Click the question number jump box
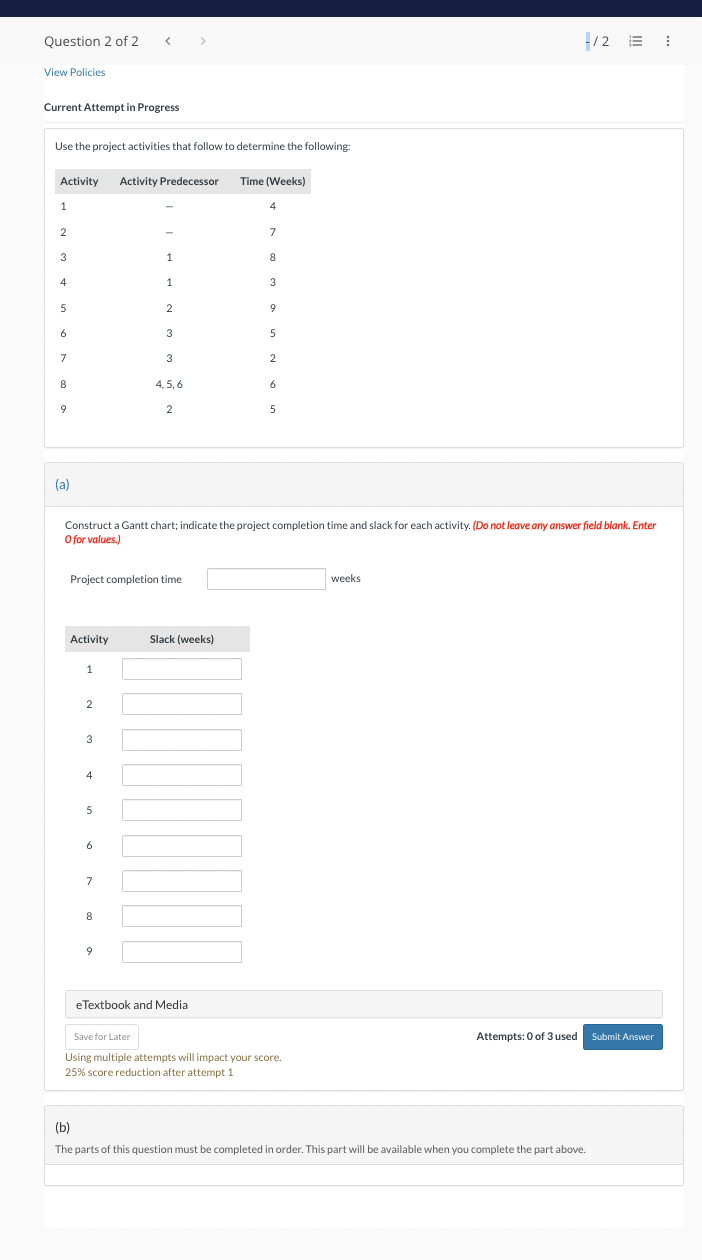The image size is (702, 1260). (x=588, y=41)
